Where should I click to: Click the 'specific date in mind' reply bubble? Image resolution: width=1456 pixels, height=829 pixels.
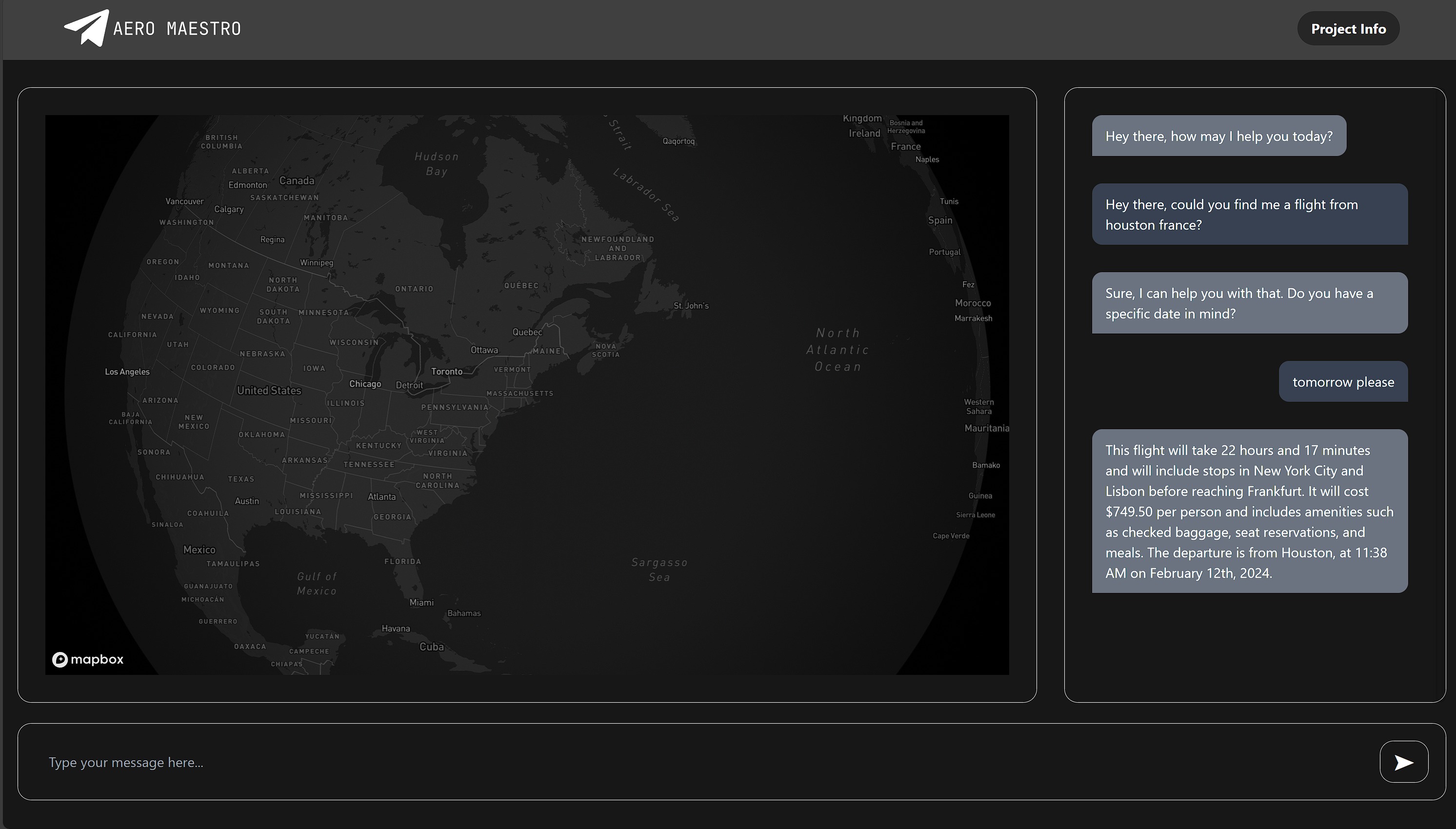1249,303
